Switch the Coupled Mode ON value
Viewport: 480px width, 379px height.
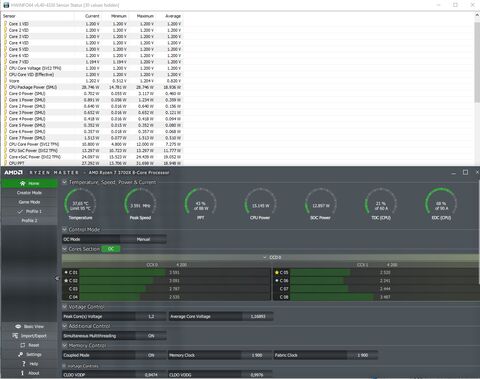pos(151,355)
